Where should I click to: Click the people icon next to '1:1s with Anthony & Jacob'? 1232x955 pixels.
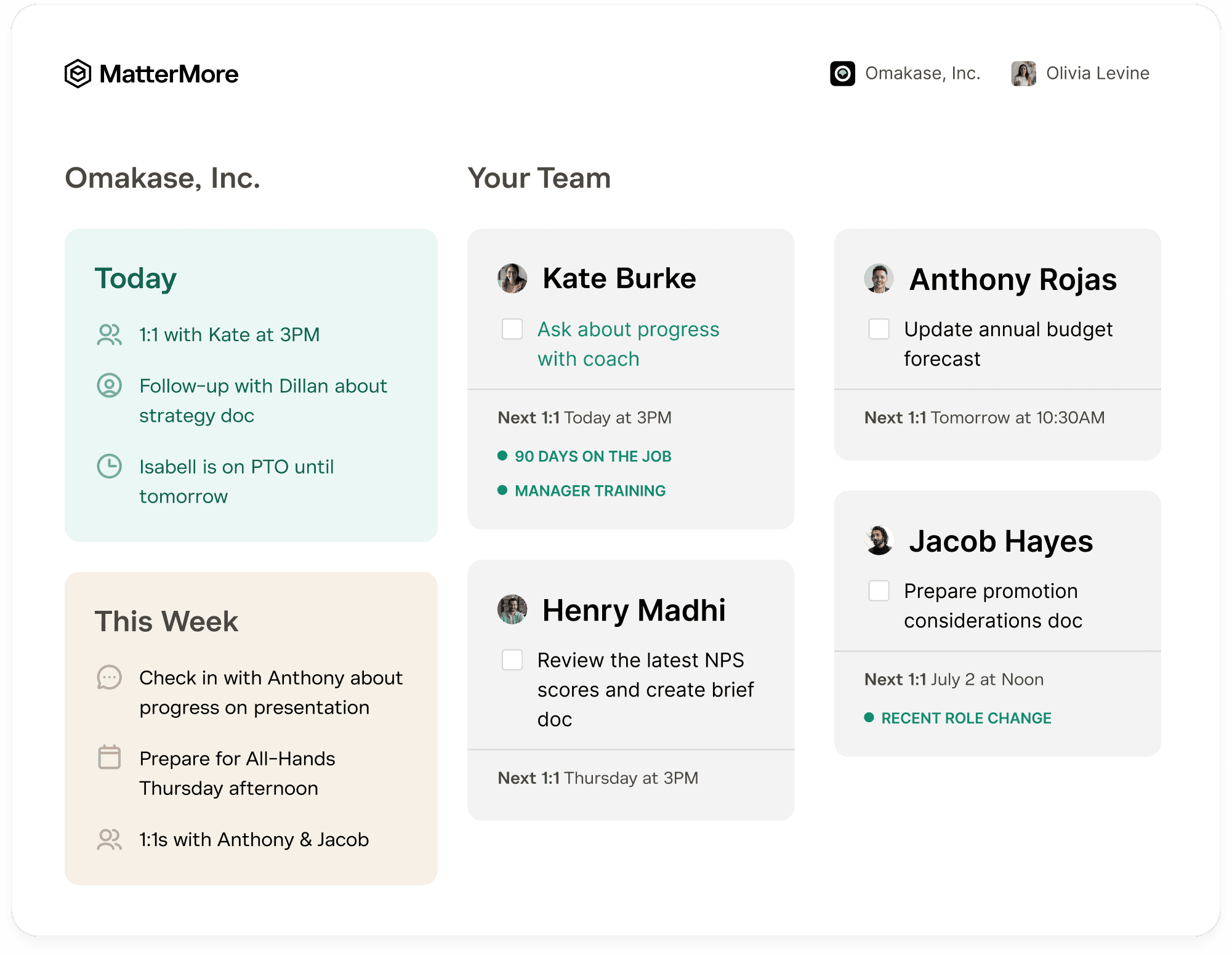[110, 839]
